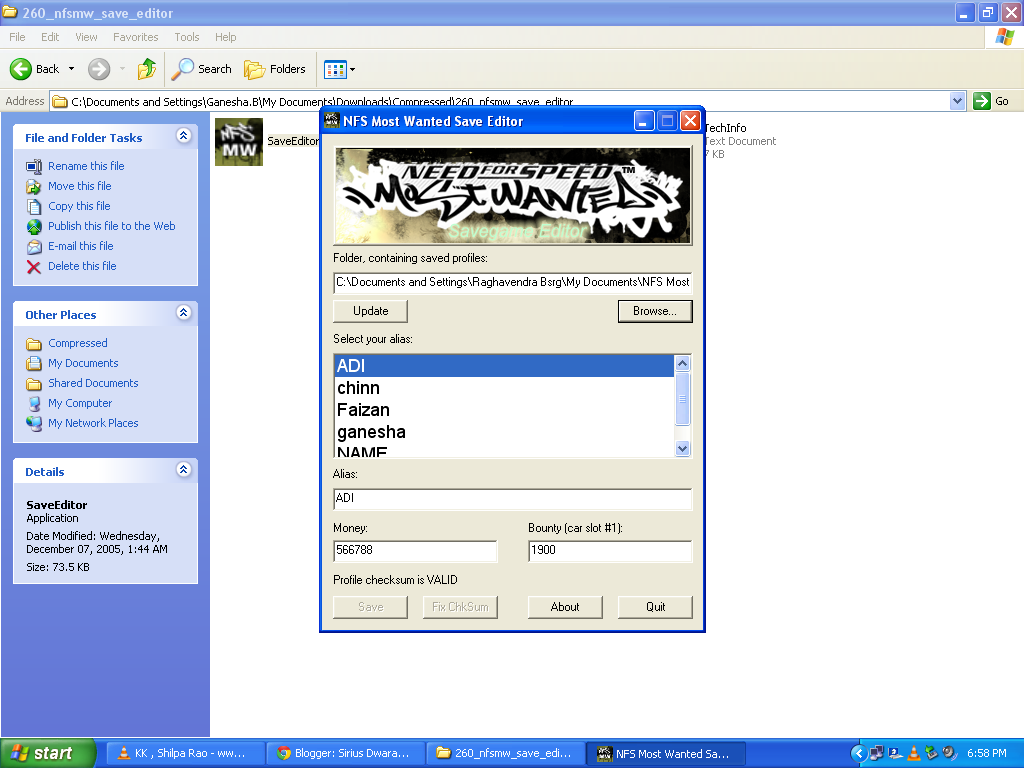1024x768 pixels.
Task: Click the E-mail envelope icon
Action: [34, 247]
